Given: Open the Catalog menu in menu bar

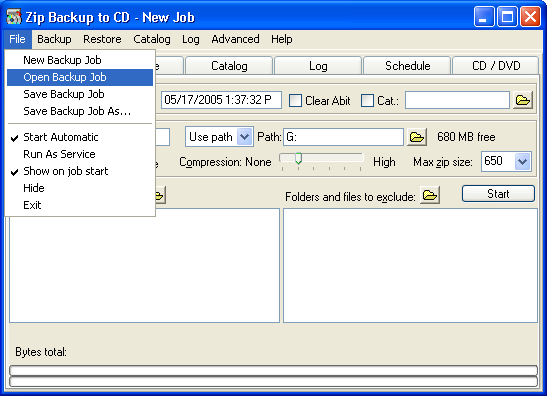Looking at the screenshot, I should click(x=152, y=39).
